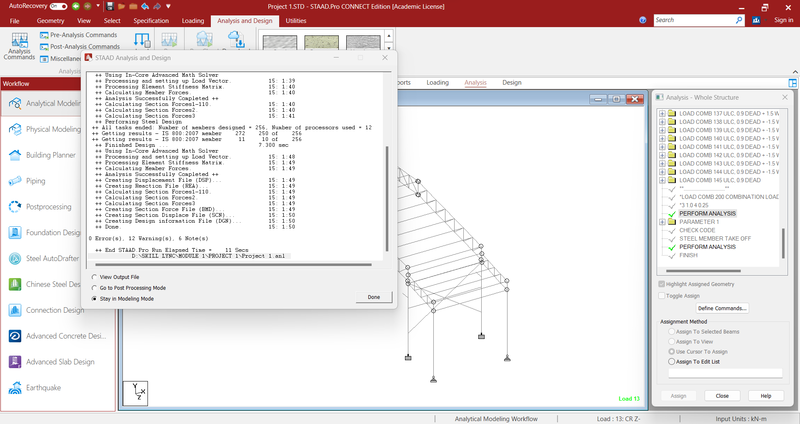This screenshot has width=800, height=424.
Task: Open the Analysis Commands ribbon icon
Action: tap(19, 46)
